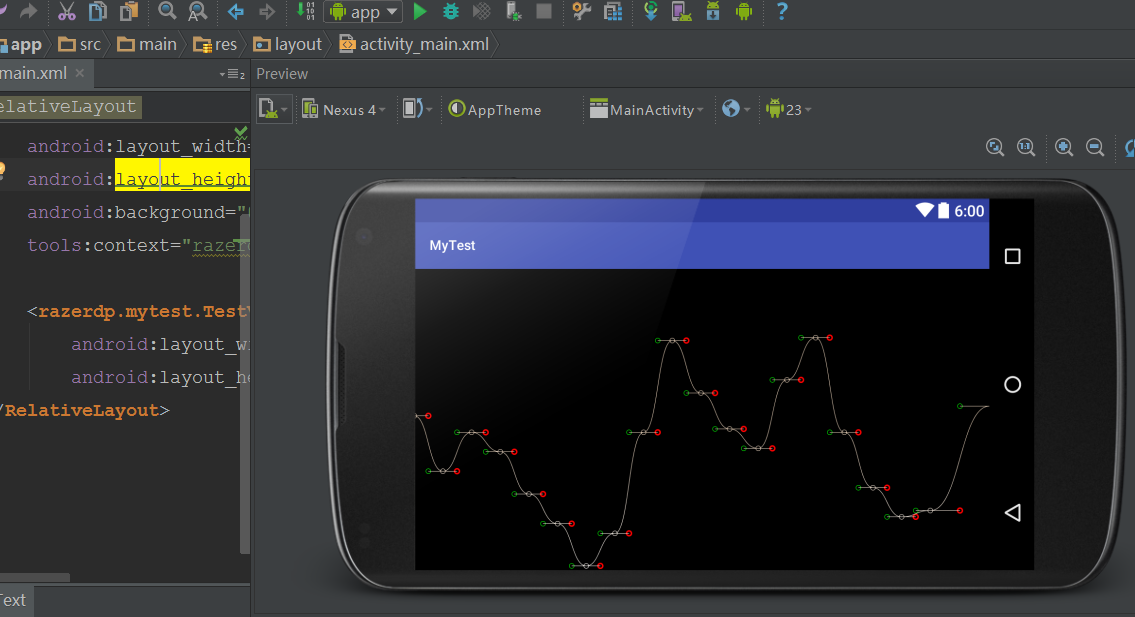Click the android:background attribute line
The width and height of the screenshot is (1135, 617).
[138, 212]
